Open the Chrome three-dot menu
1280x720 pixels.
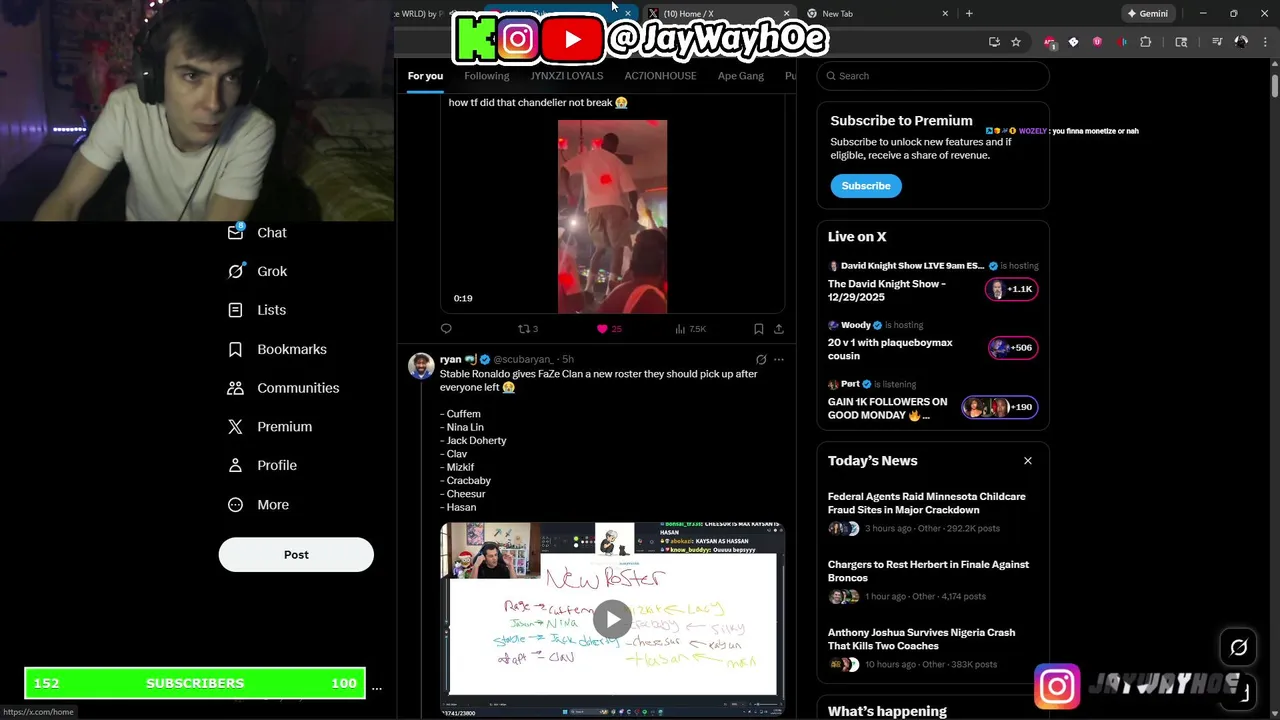point(1265,42)
